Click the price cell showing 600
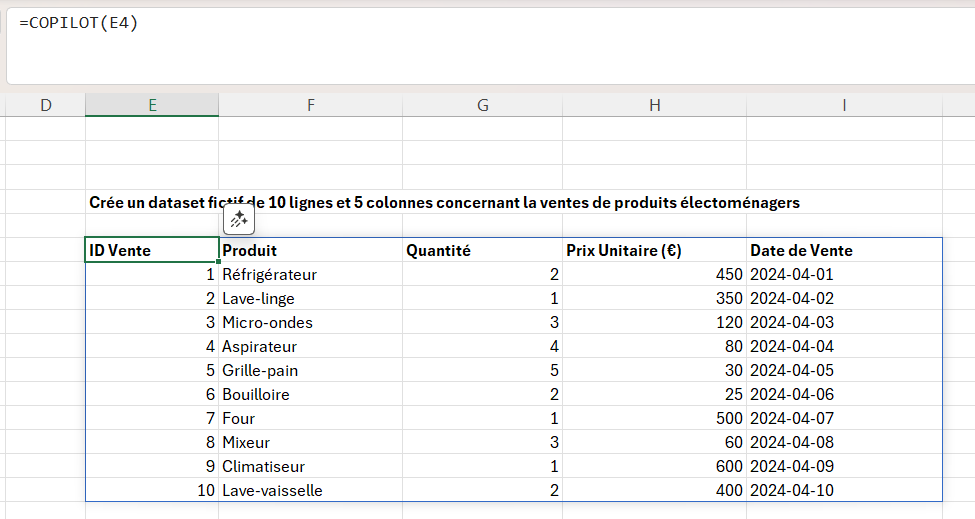Screen dimensions: 975x519 click(x=654, y=467)
